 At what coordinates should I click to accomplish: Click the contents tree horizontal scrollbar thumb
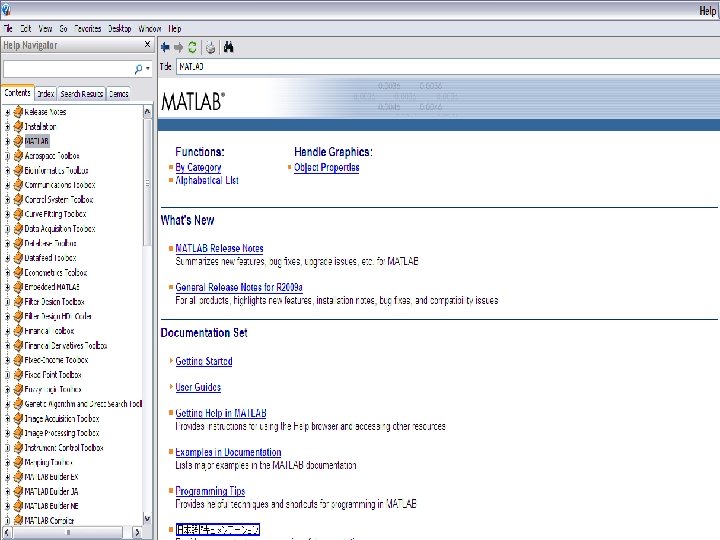[x=68, y=532]
